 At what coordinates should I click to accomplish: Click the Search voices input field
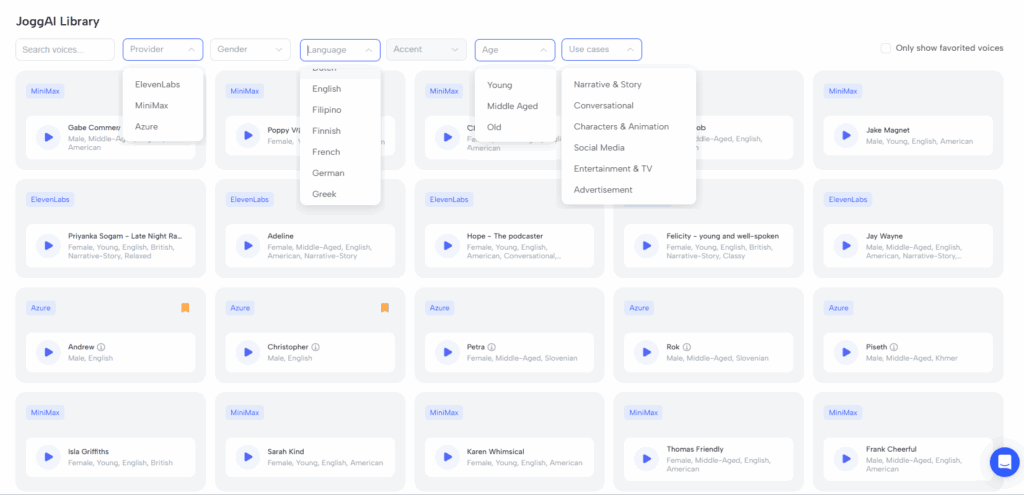[65, 49]
